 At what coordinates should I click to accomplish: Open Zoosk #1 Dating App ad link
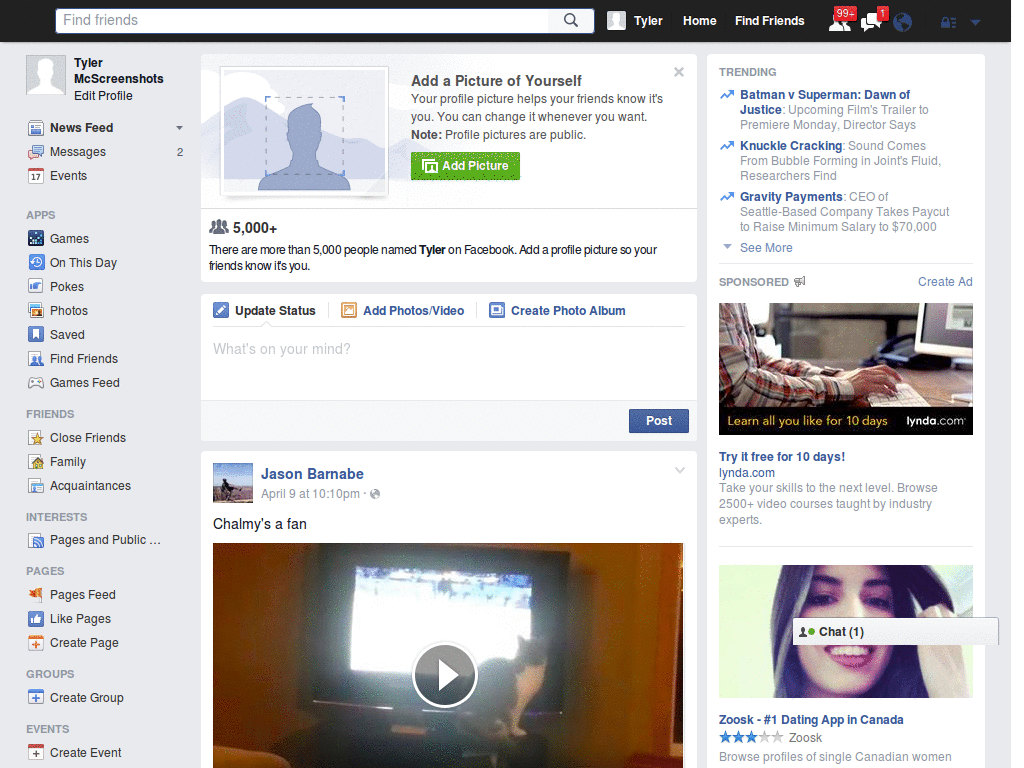pyautogui.click(x=811, y=720)
